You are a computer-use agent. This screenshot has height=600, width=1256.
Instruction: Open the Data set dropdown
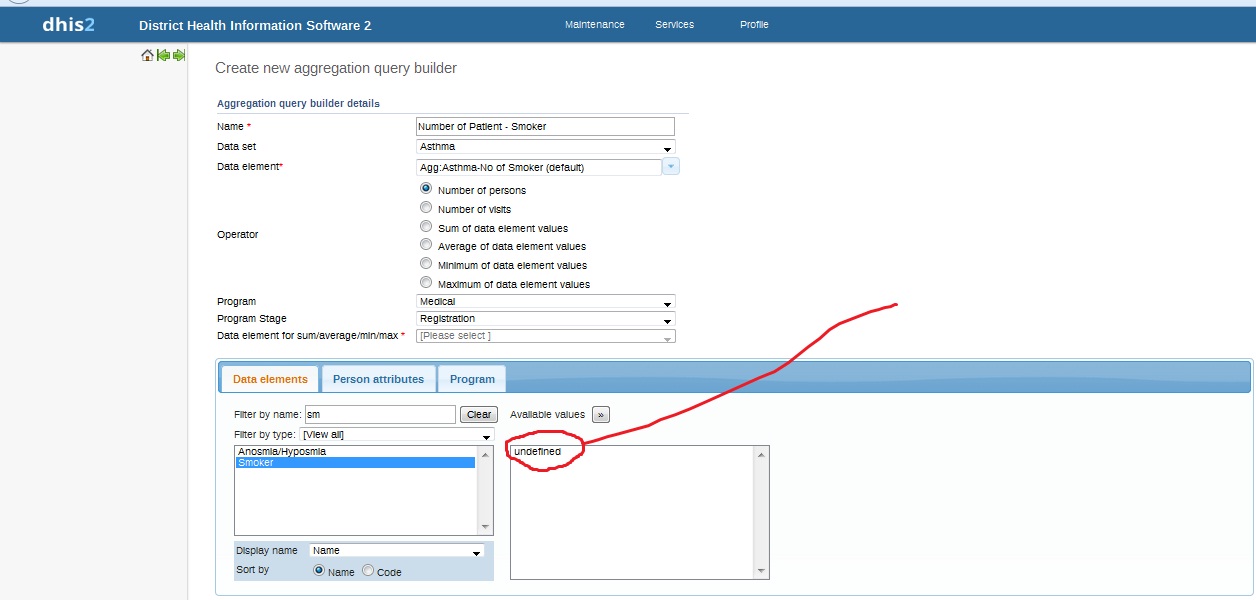pos(545,147)
